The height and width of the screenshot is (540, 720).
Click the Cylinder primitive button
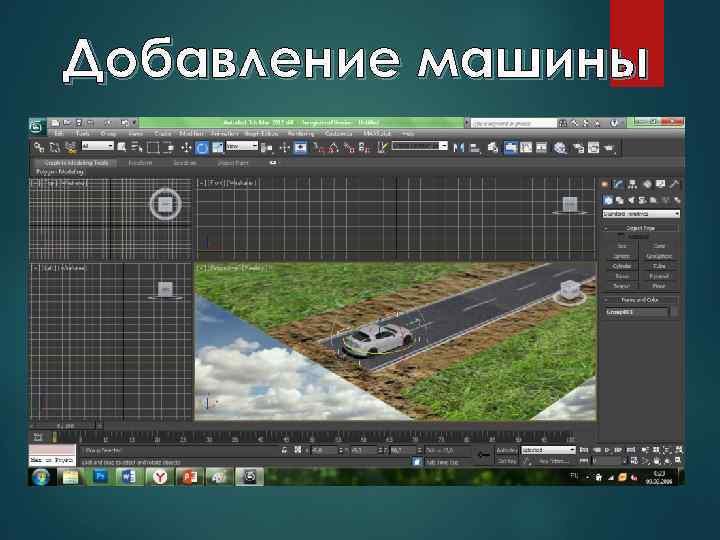(621, 266)
